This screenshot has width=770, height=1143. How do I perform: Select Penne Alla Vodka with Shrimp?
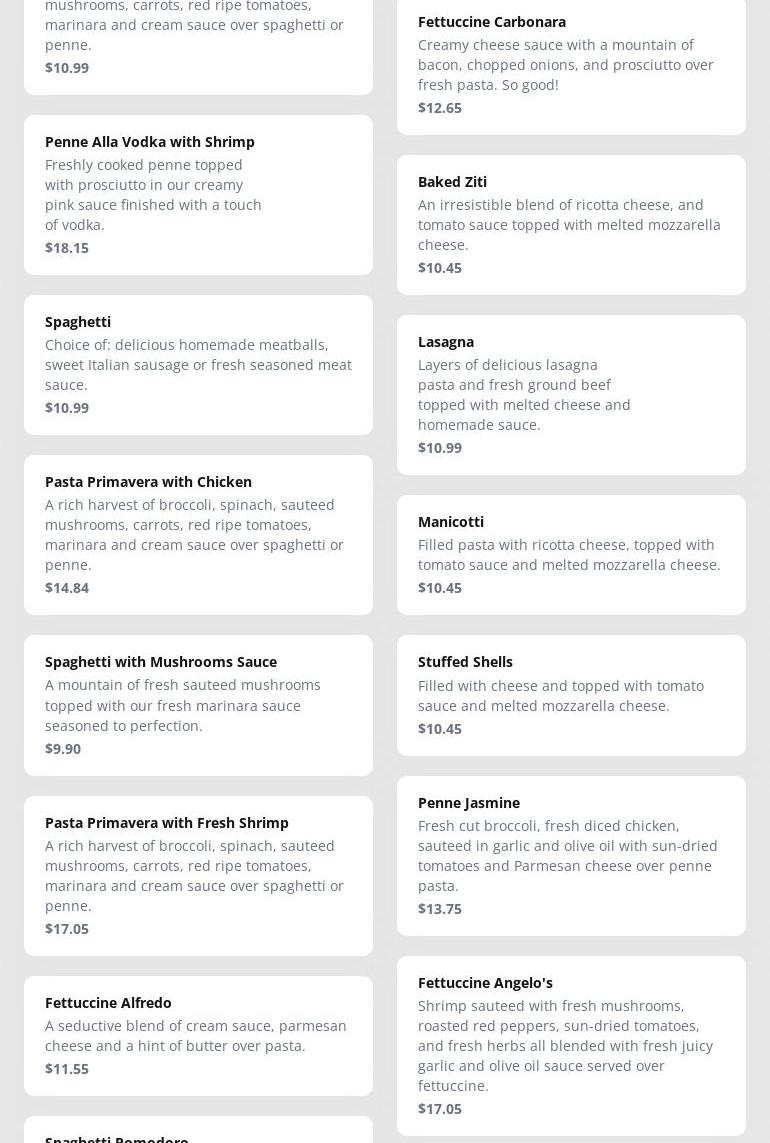pos(150,142)
